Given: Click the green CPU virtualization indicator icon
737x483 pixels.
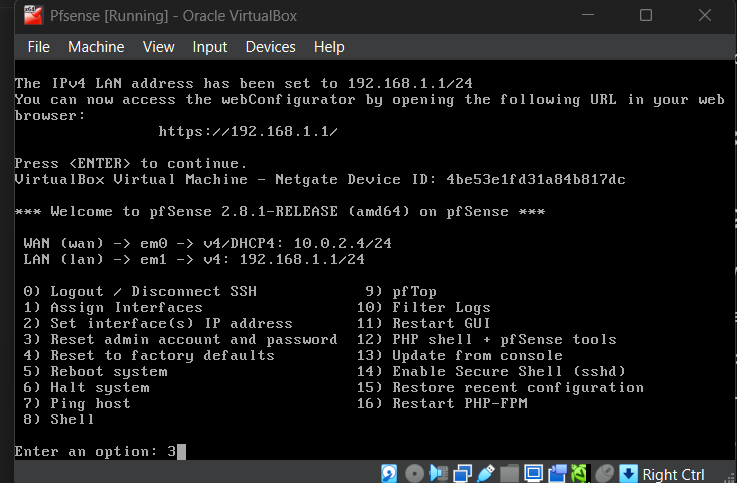Looking at the screenshot, I should pyautogui.click(x=580, y=474).
